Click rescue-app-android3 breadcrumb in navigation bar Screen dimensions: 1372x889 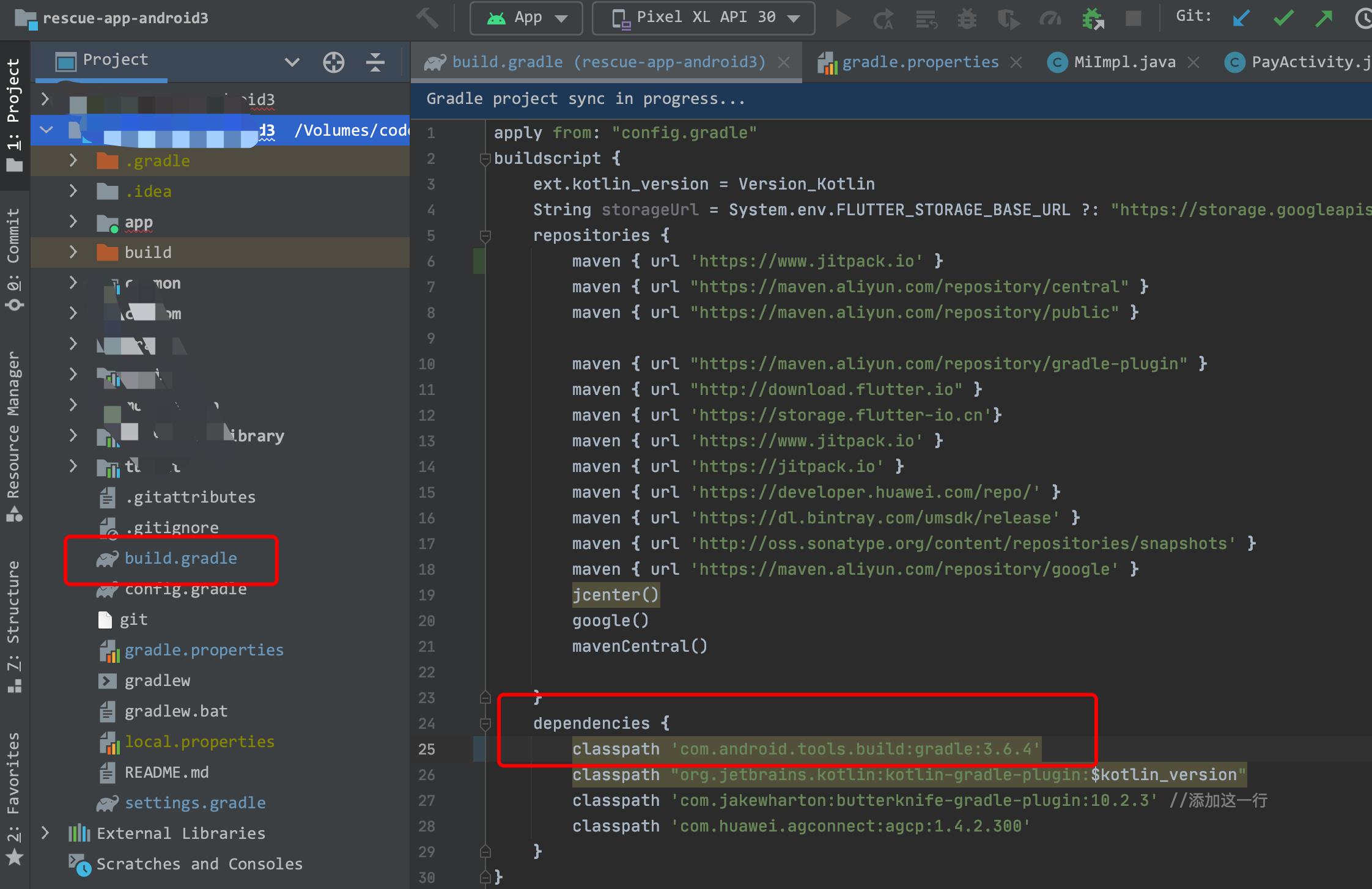[x=112, y=18]
